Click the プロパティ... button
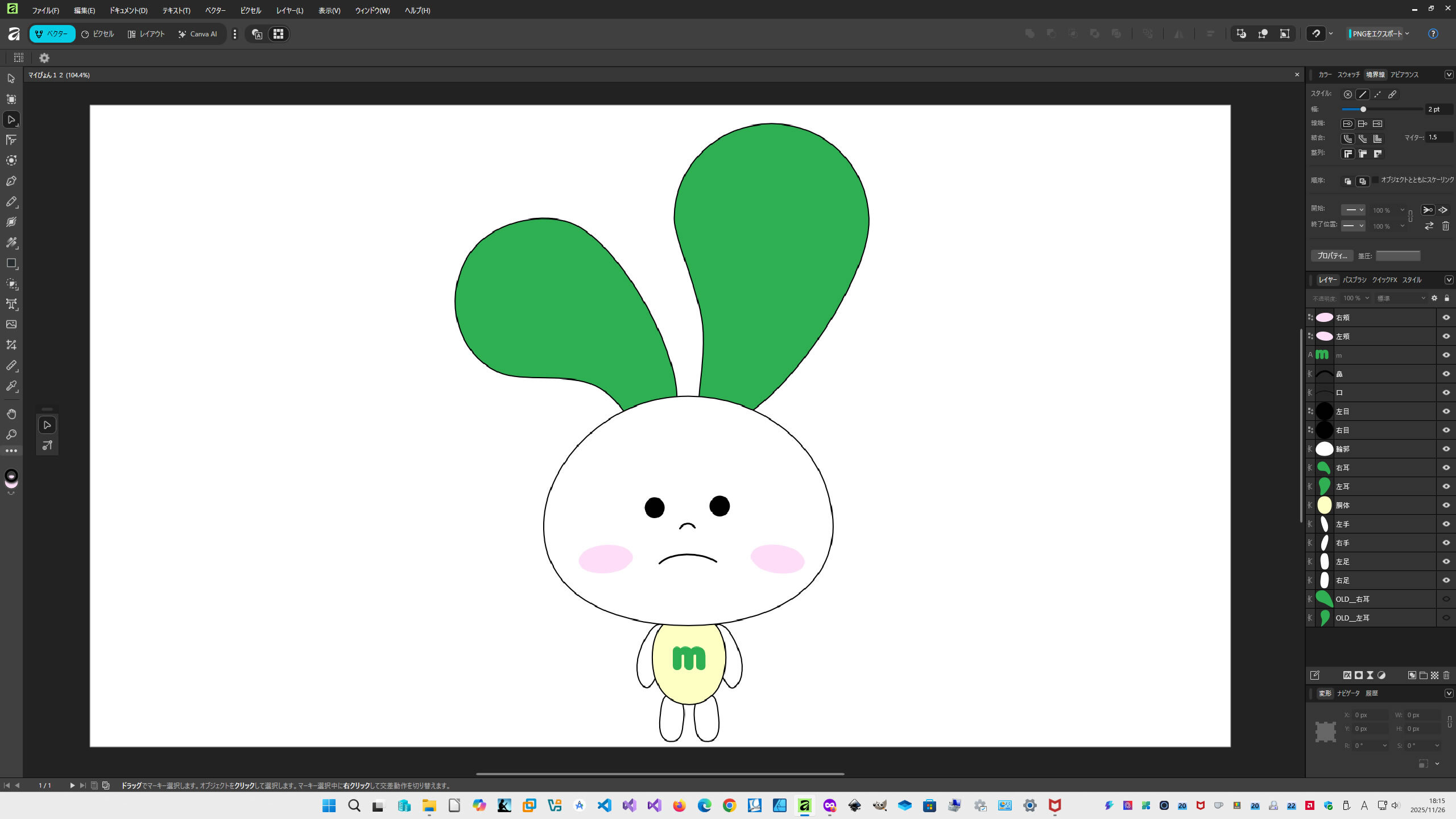 pos(1332,255)
